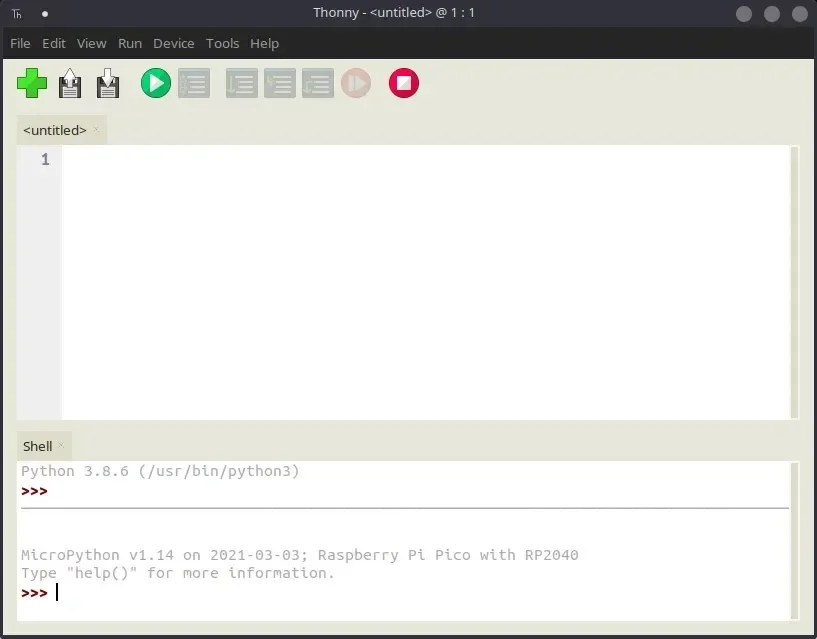Click the Thonny window title text
The width and height of the screenshot is (817, 639).
(394, 13)
